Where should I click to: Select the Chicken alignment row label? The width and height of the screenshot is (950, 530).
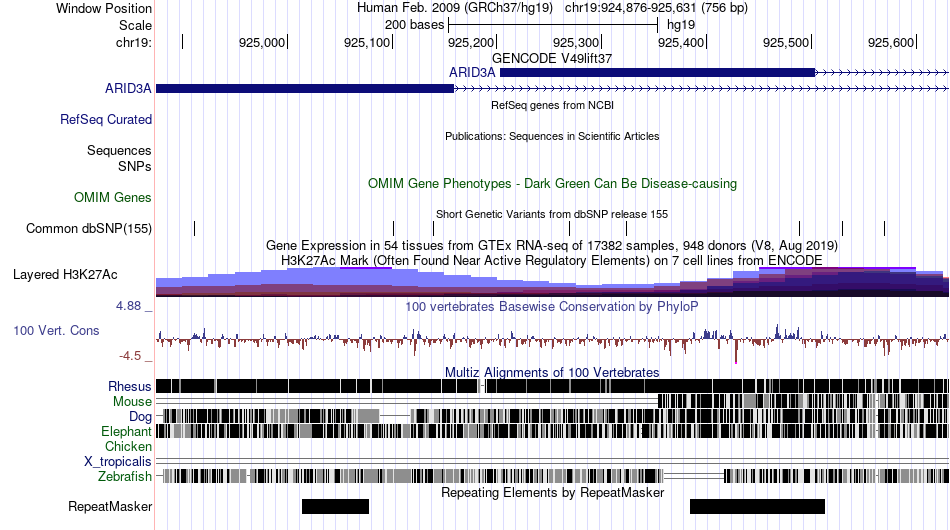tap(128, 446)
